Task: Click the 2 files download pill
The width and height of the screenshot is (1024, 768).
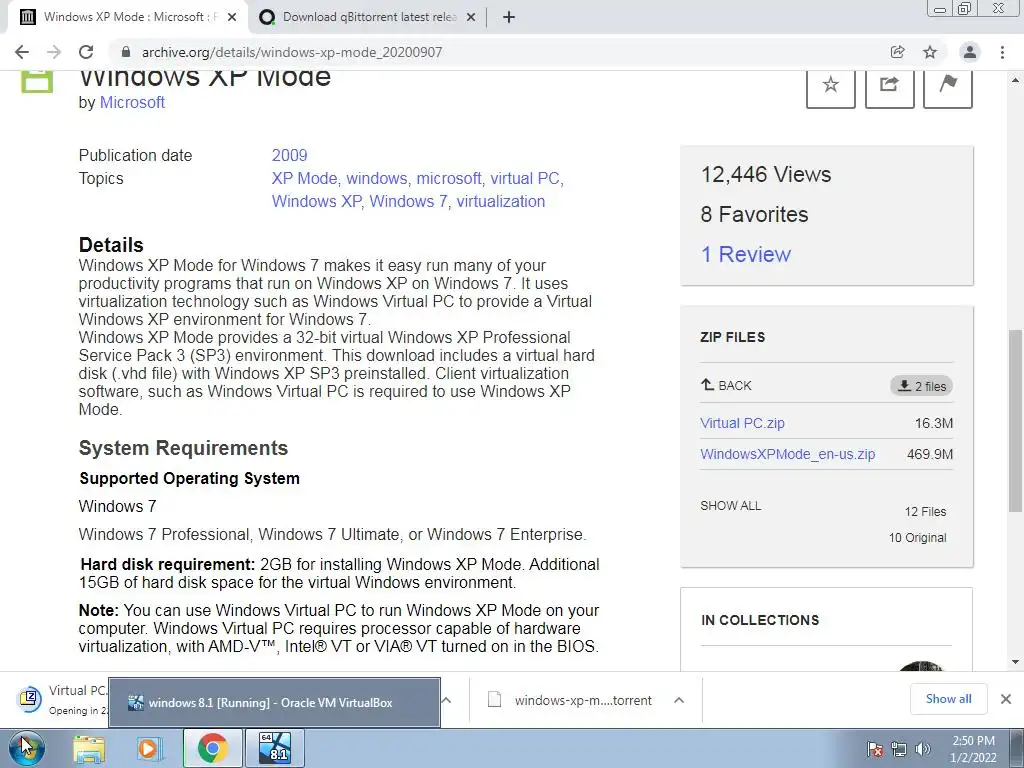Action: pos(921,386)
